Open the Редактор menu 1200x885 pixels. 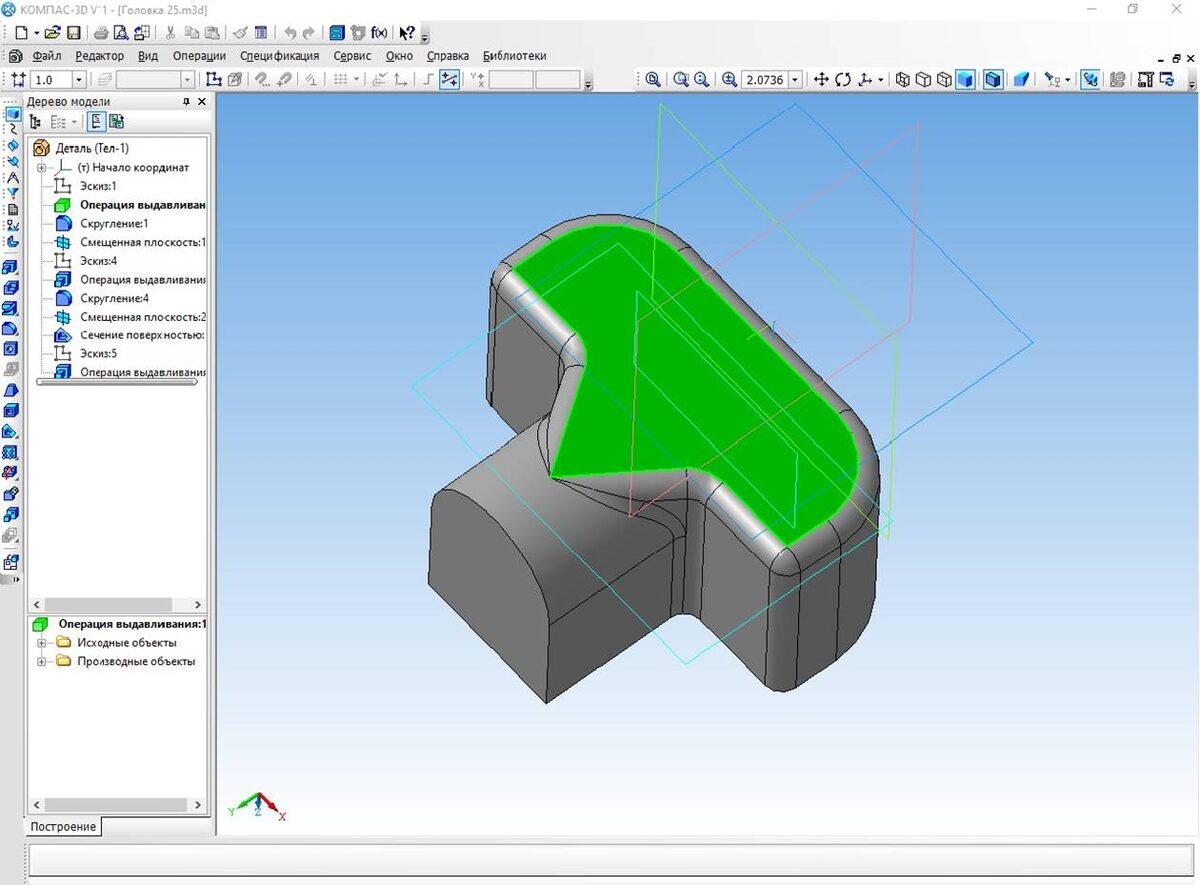pos(100,56)
